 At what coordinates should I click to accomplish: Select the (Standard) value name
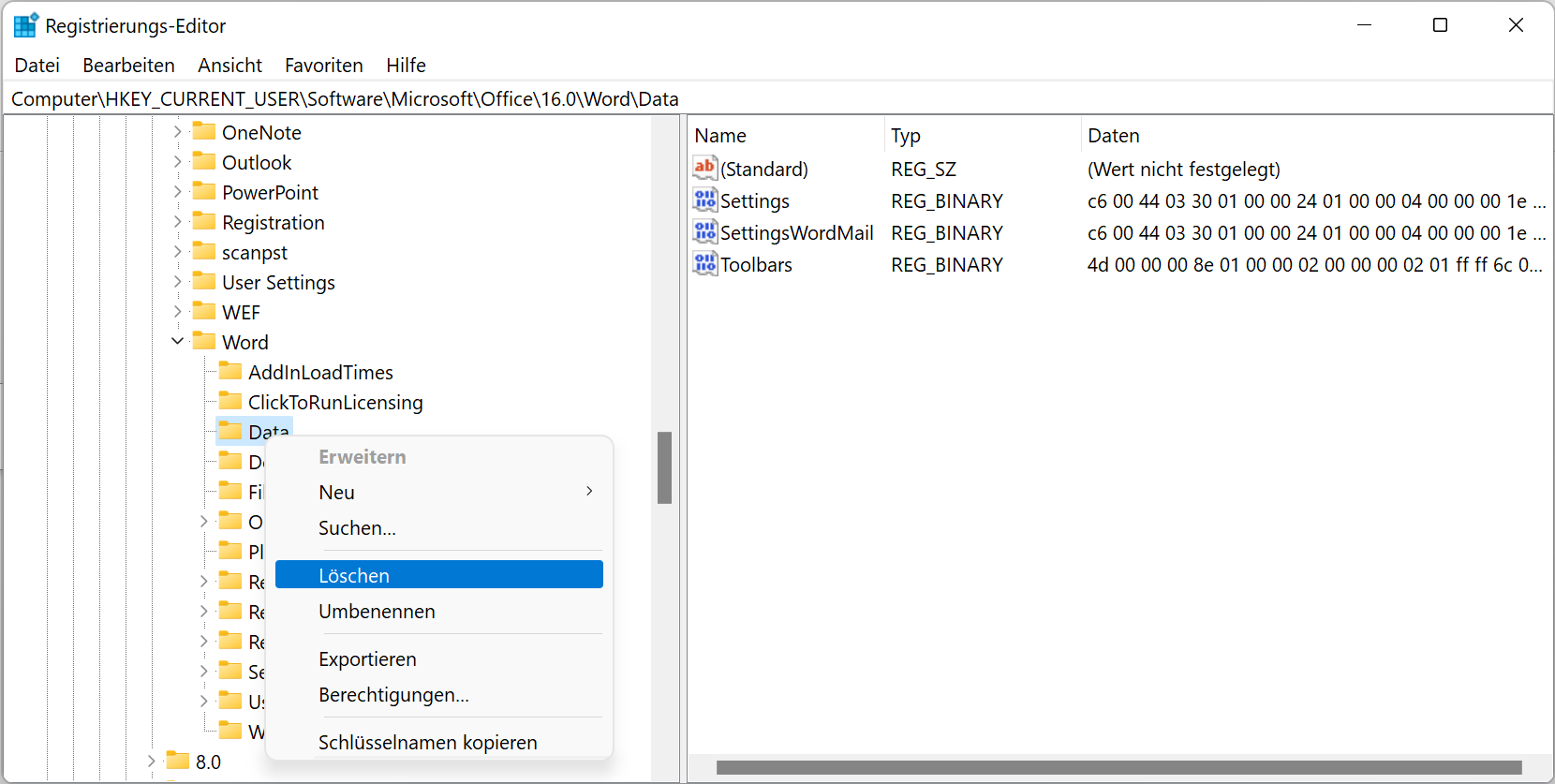(764, 170)
